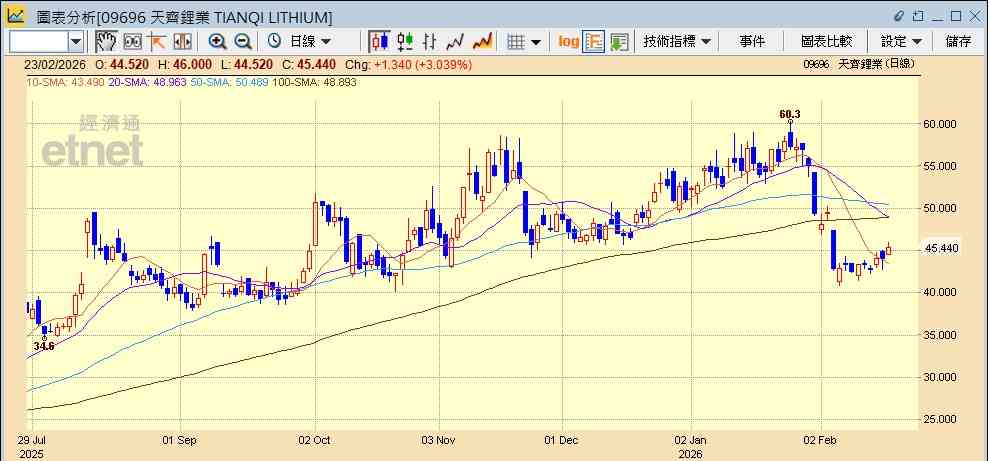Click into the stock code input field
990x461 pixels.
coord(38,42)
